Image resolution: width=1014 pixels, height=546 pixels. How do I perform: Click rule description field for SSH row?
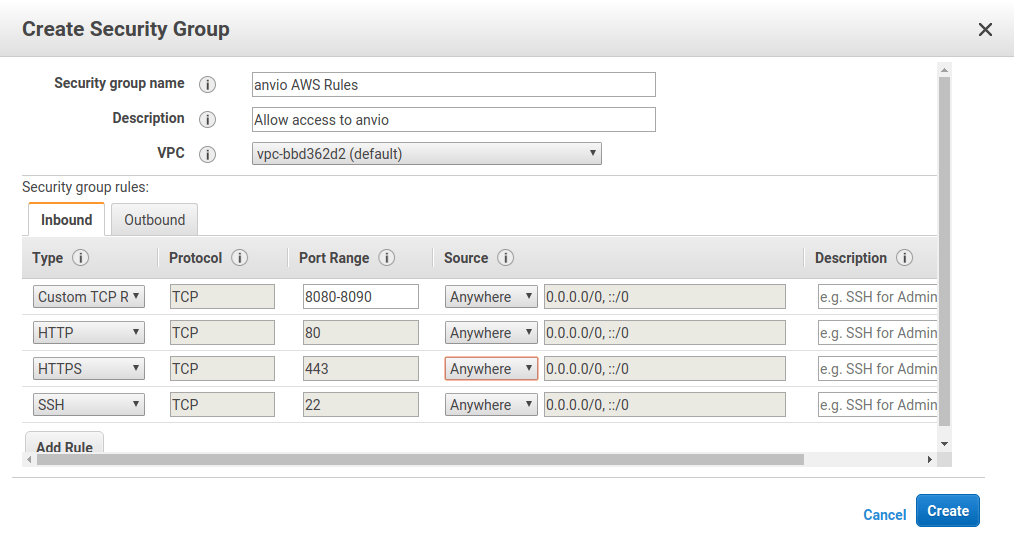pos(877,404)
